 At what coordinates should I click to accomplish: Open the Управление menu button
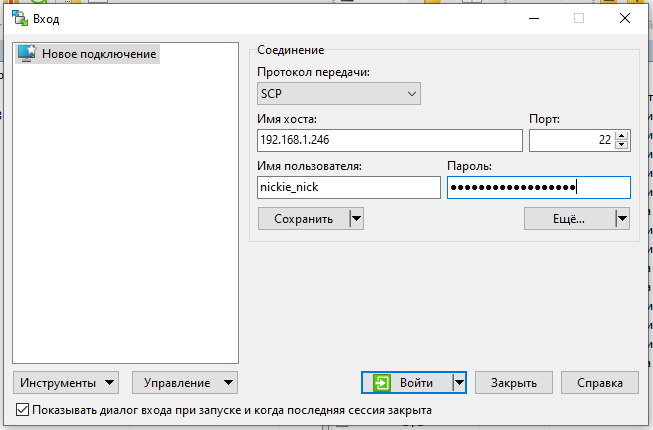coord(185,382)
